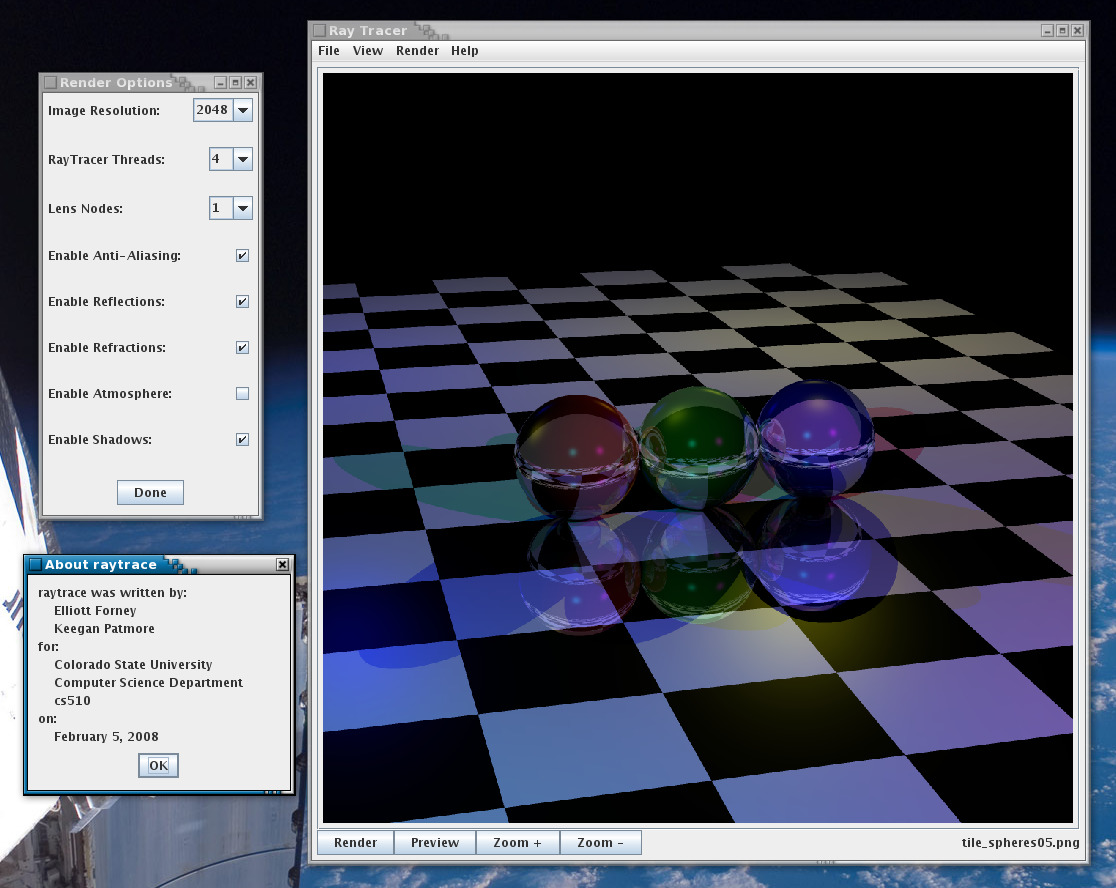Maximize the Render Options window
Viewport: 1116px width, 888px height.
[236, 83]
